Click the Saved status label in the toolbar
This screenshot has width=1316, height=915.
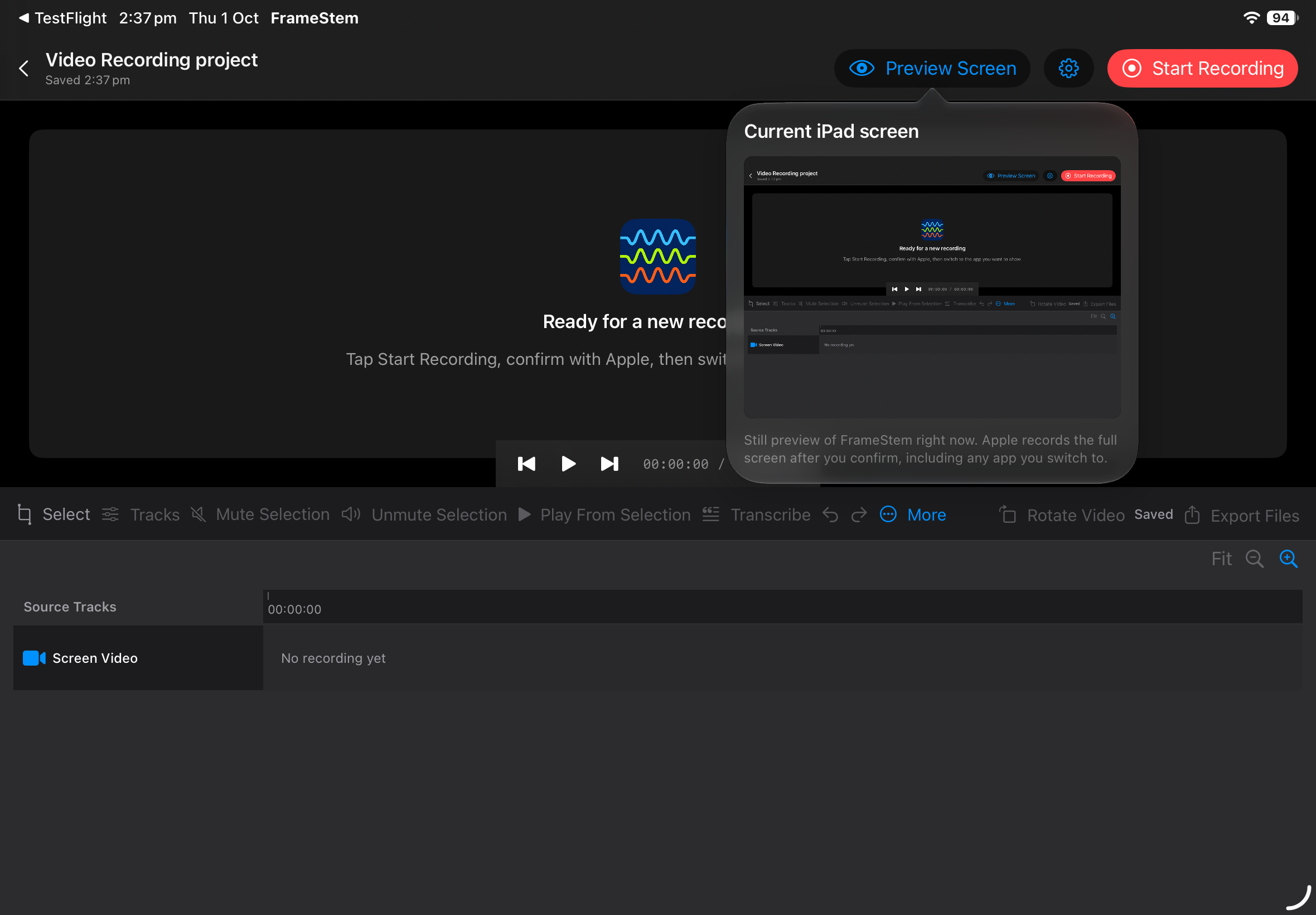point(1153,514)
